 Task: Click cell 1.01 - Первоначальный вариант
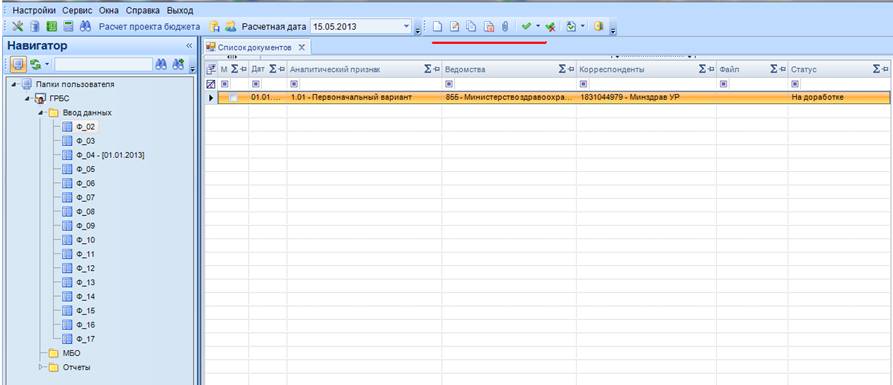coord(364,98)
